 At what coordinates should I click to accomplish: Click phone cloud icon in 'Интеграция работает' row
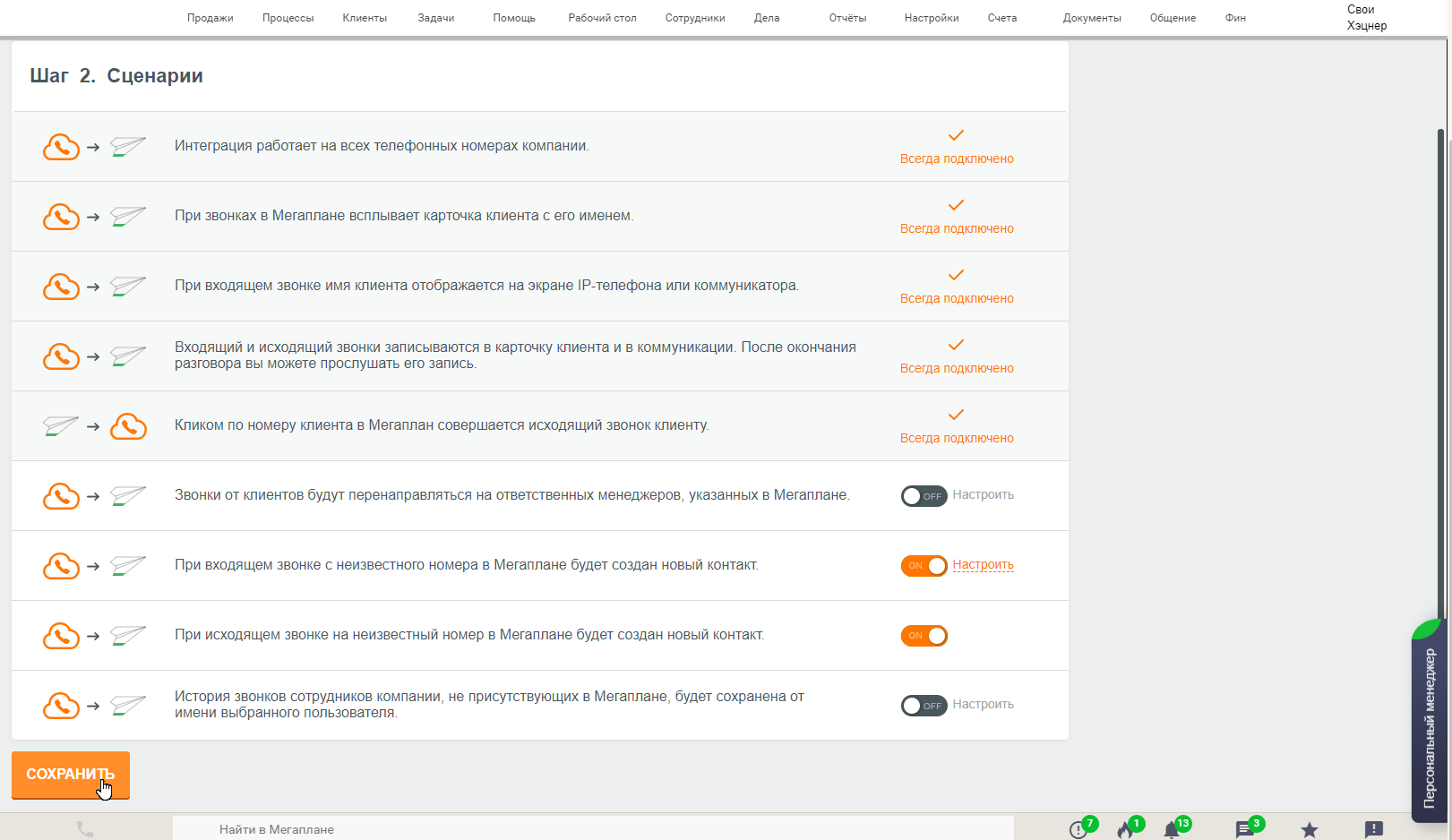[61, 147]
